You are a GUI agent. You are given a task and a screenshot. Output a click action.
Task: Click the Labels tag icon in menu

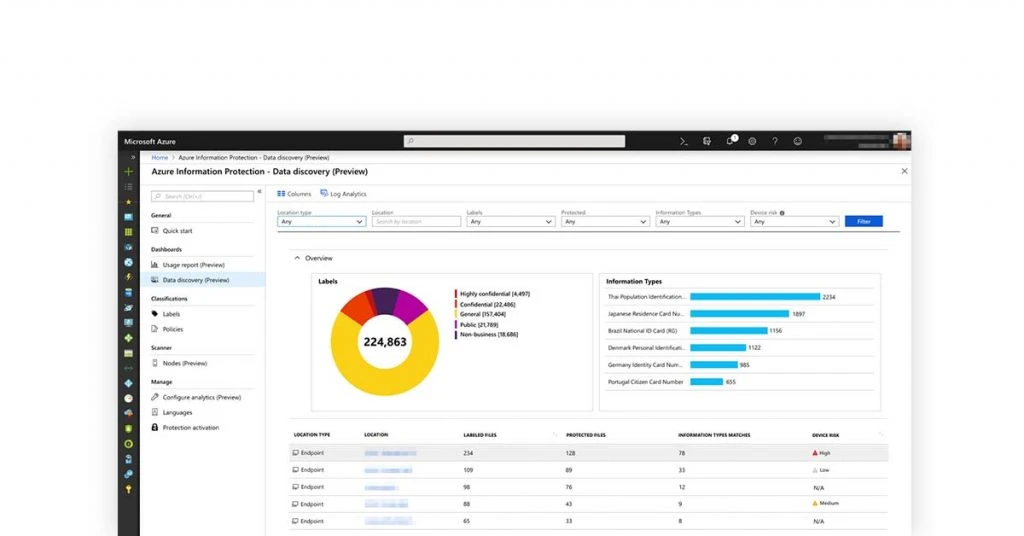(x=155, y=314)
